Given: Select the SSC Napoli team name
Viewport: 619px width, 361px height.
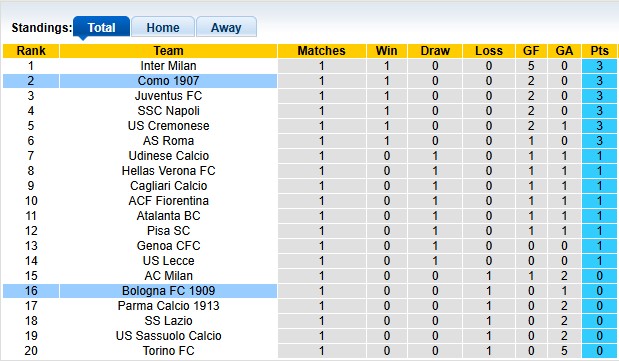Looking at the screenshot, I should point(169,111).
